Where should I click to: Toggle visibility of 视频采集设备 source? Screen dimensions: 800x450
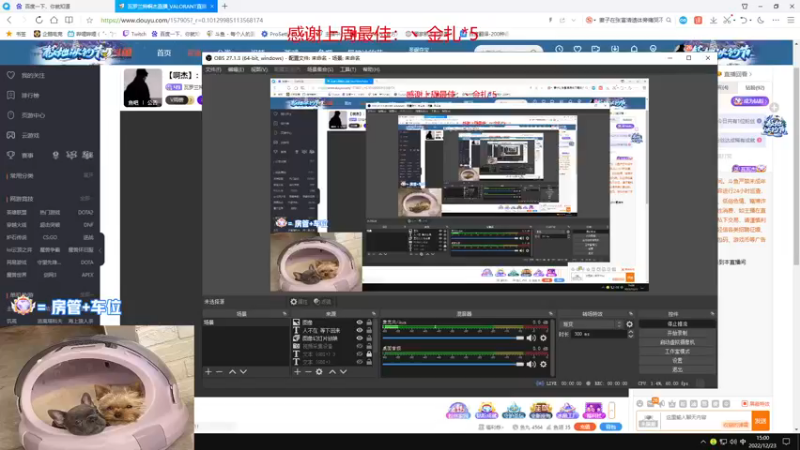pyautogui.click(x=359, y=346)
